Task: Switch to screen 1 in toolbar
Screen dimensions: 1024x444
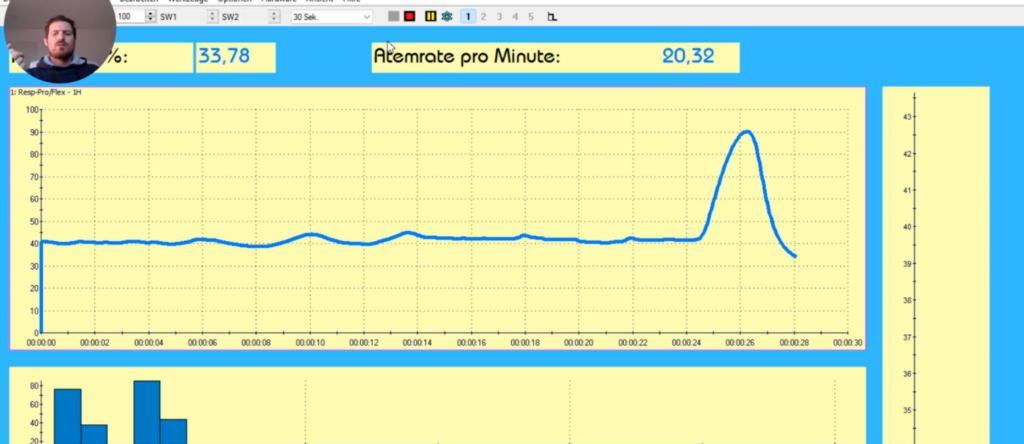Action: (468, 17)
